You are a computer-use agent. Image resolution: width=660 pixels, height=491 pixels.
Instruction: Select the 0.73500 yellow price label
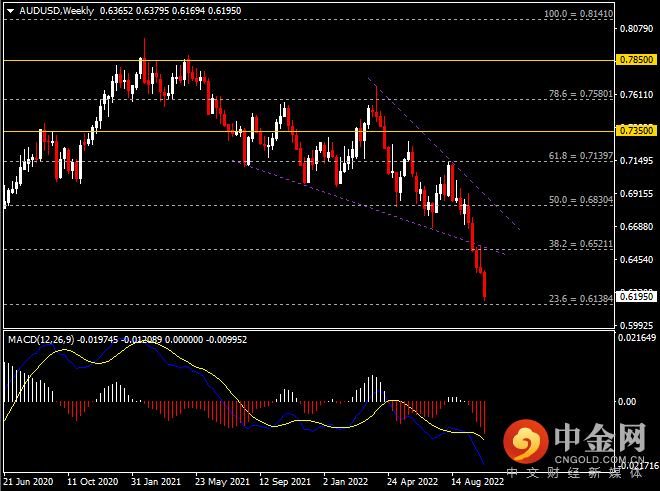pyautogui.click(x=636, y=131)
